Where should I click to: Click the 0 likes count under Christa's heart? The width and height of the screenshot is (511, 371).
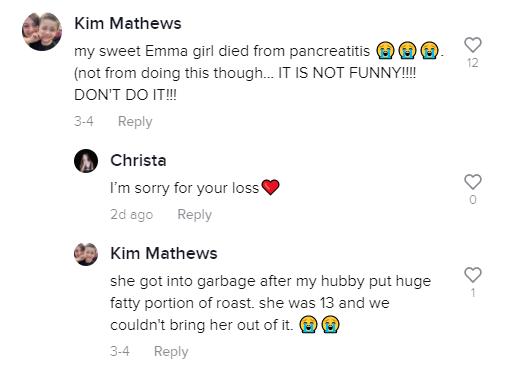pyautogui.click(x=473, y=200)
